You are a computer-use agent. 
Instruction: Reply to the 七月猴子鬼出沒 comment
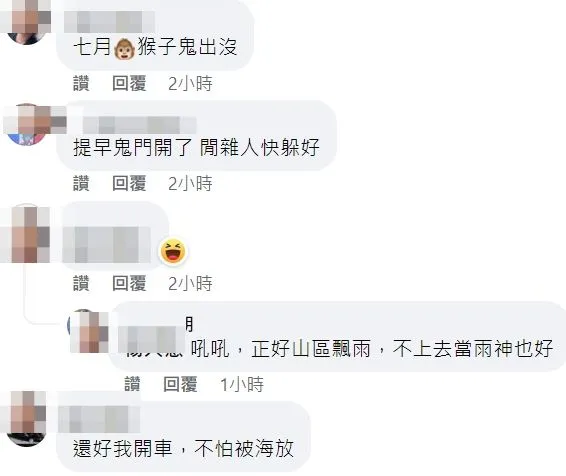(x=129, y=83)
